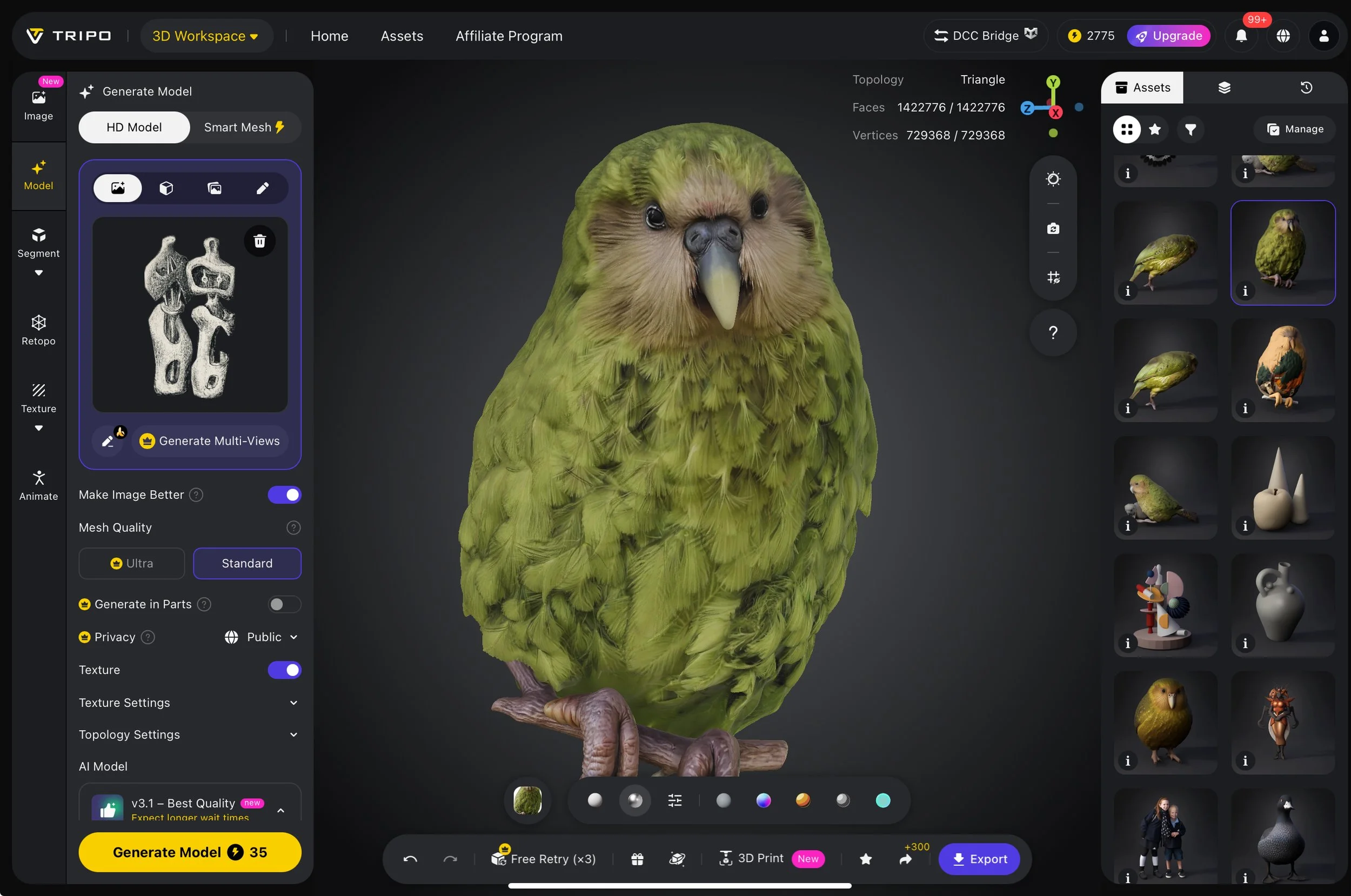Open the Image tool with New badge

click(38, 106)
